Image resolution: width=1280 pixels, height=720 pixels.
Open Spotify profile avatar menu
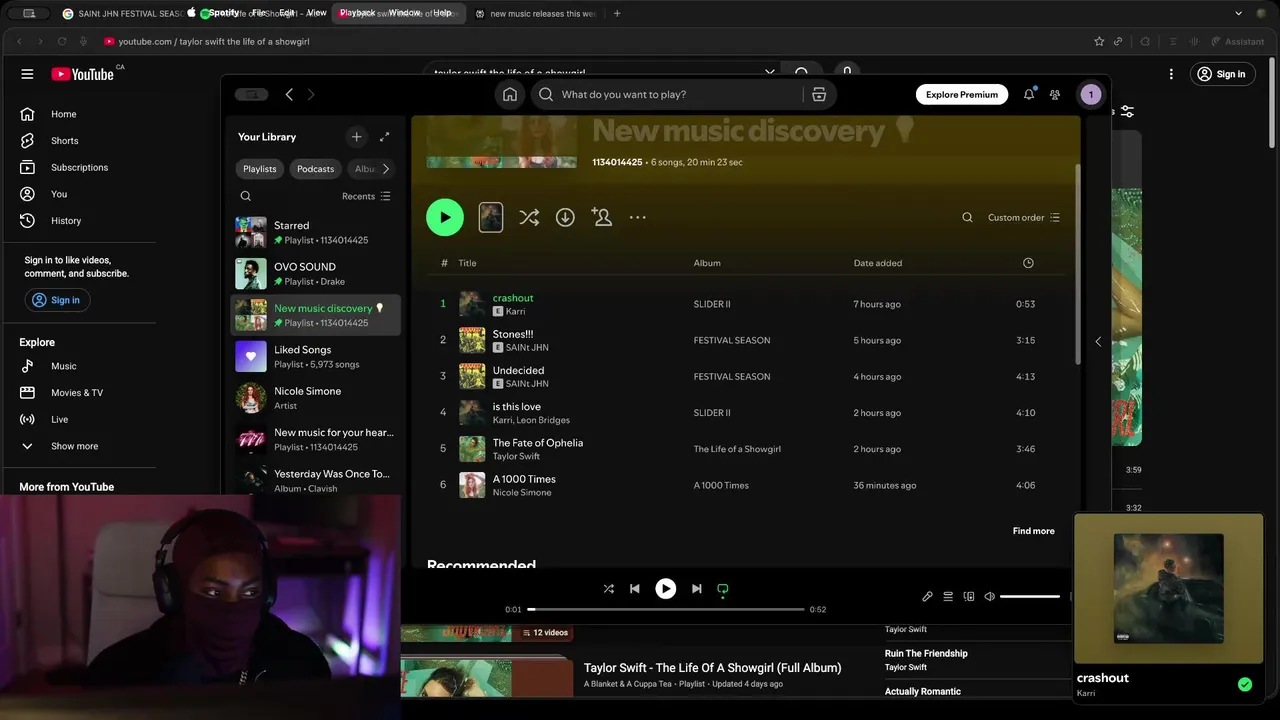1091,94
